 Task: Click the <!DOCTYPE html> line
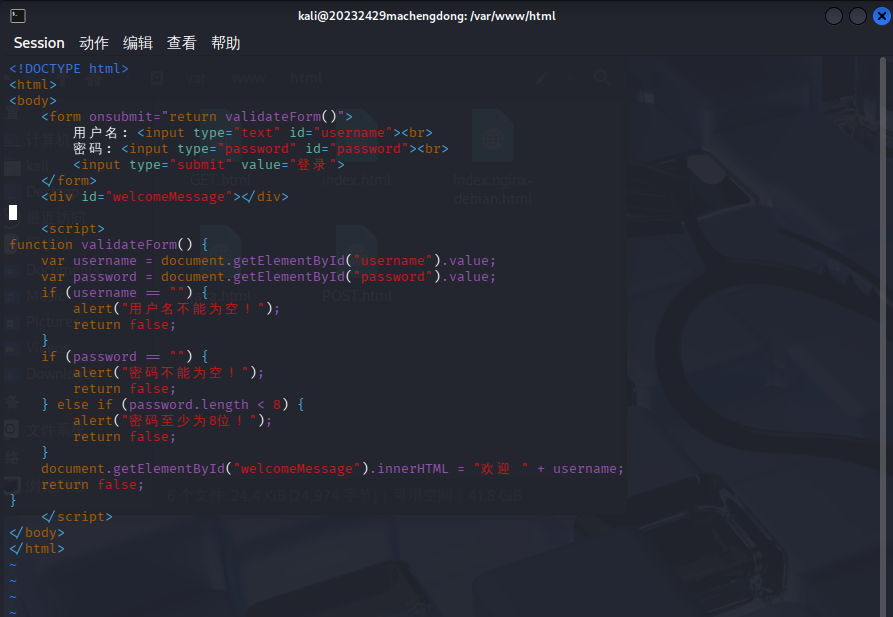pos(69,68)
